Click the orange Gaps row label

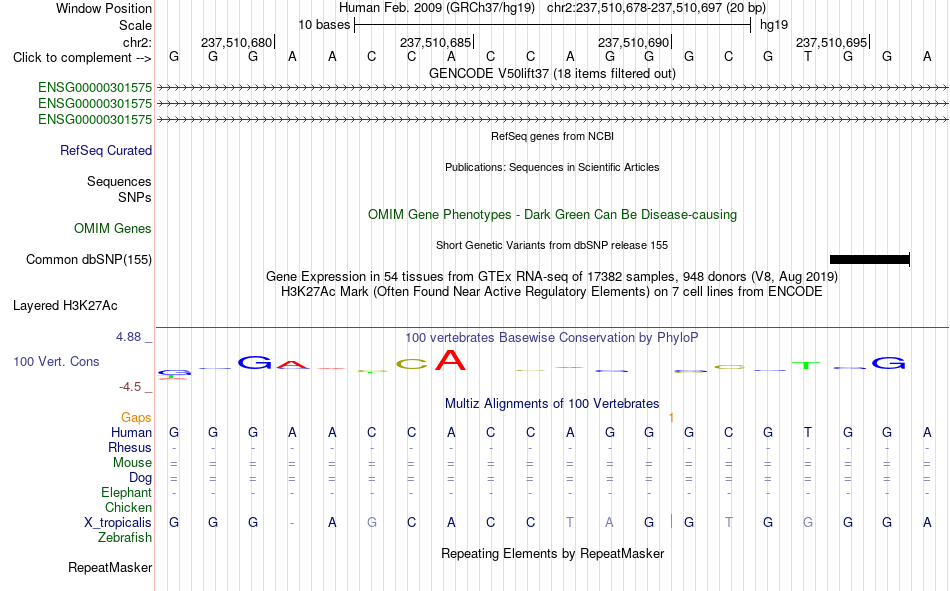click(x=136, y=418)
